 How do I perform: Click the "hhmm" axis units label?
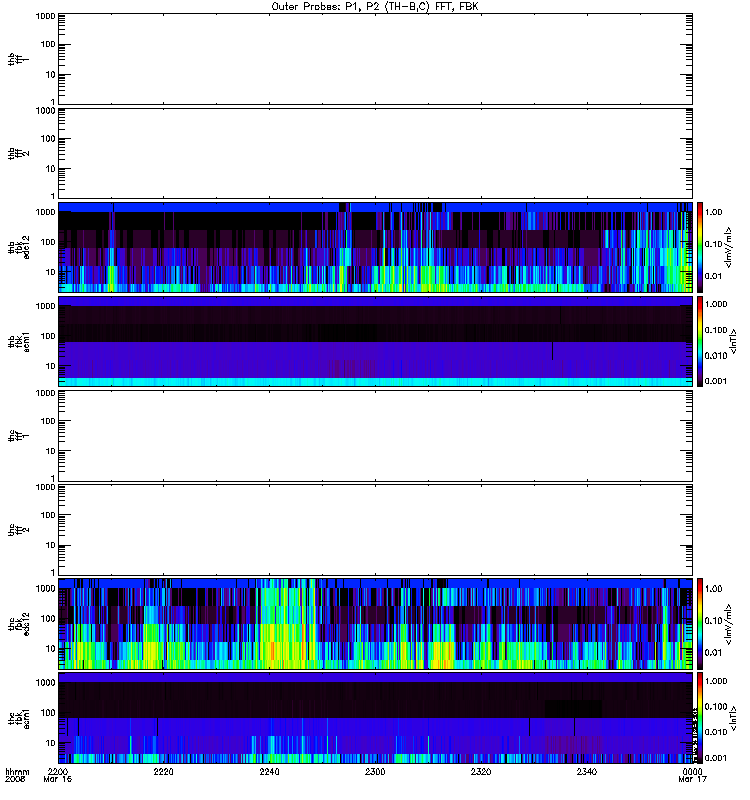click(x=17, y=771)
